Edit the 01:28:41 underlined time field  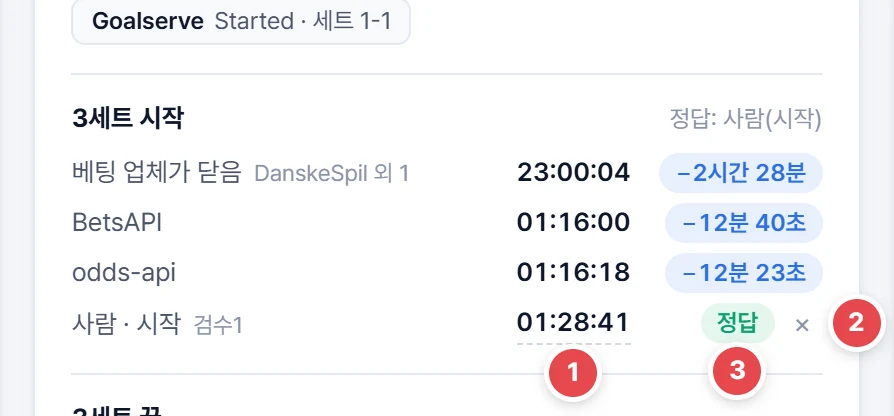574,324
